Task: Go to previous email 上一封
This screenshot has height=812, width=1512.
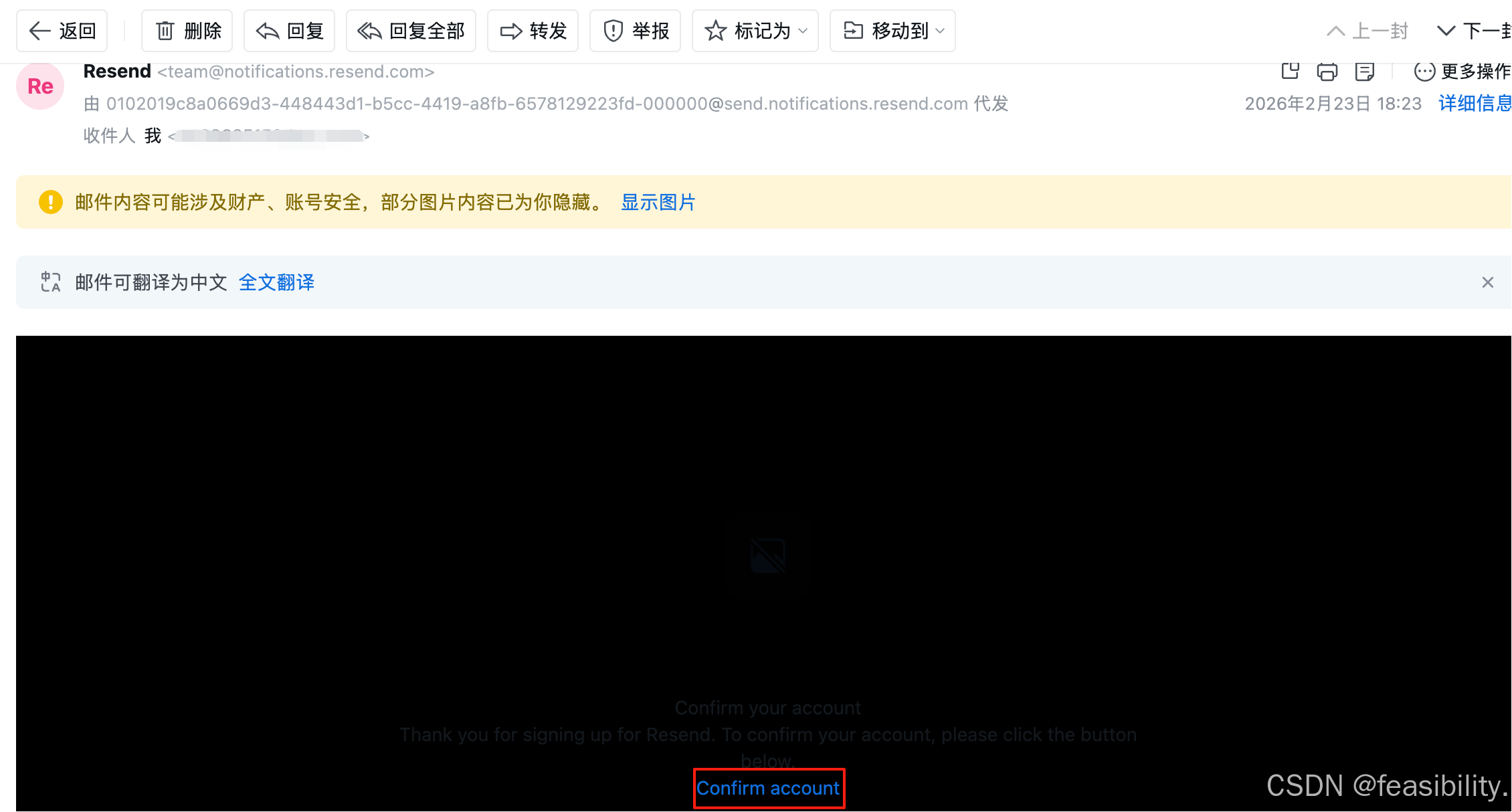Action: [x=1367, y=31]
